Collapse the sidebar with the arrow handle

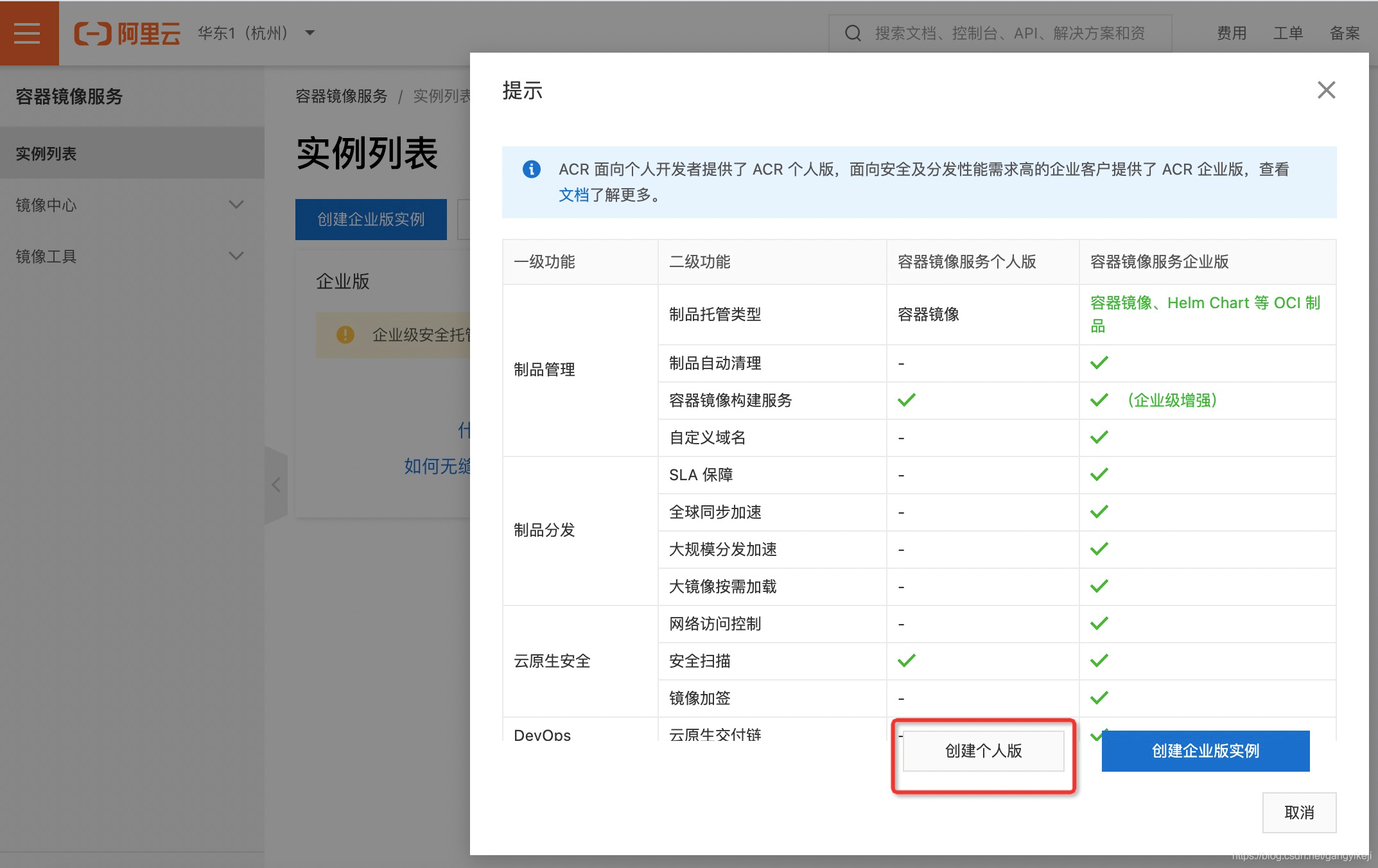(x=276, y=485)
